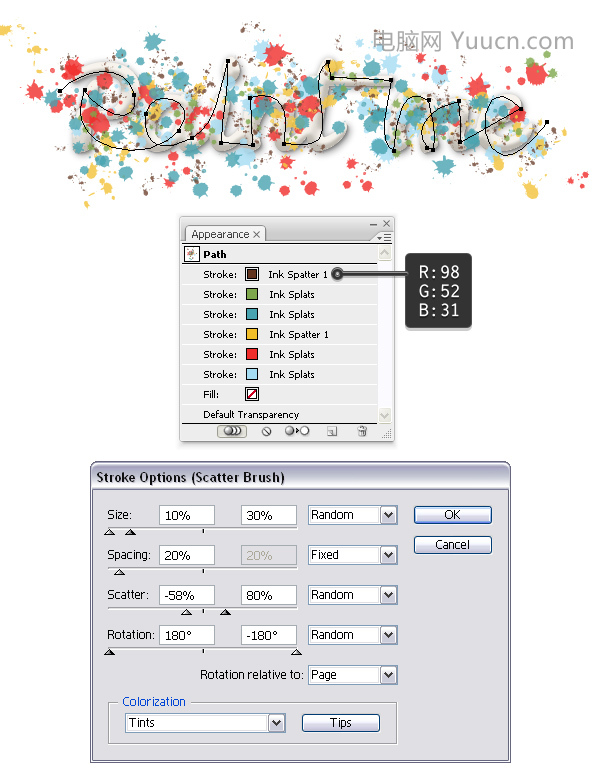Image resolution: width=600 pixels, height=780 pixels.
Task: Click the Appearance panel scroll down arrow
Action: 385,414
